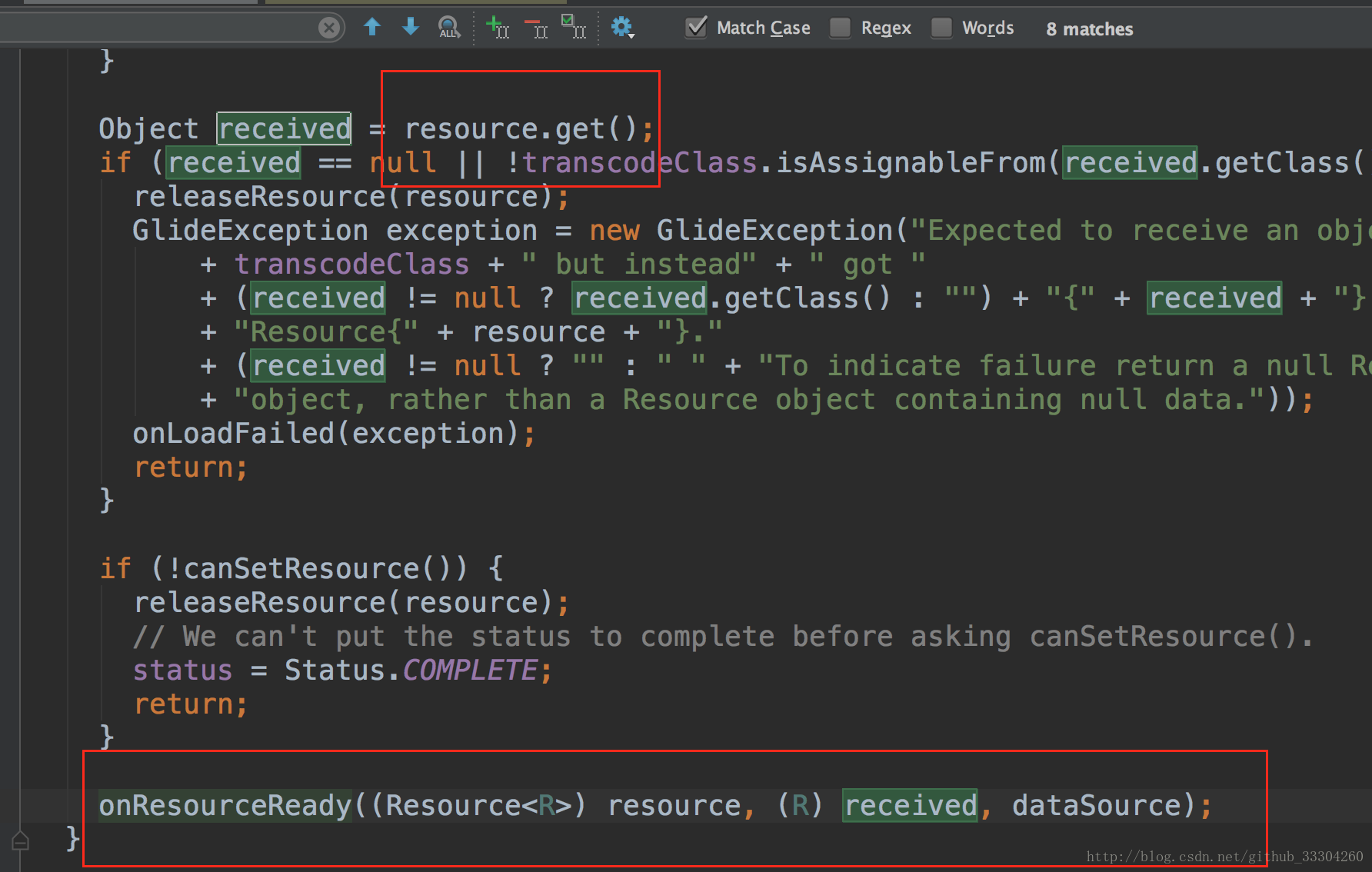
Task: Select all occurrences icon in search bar
Action: [x=574, y=27]
